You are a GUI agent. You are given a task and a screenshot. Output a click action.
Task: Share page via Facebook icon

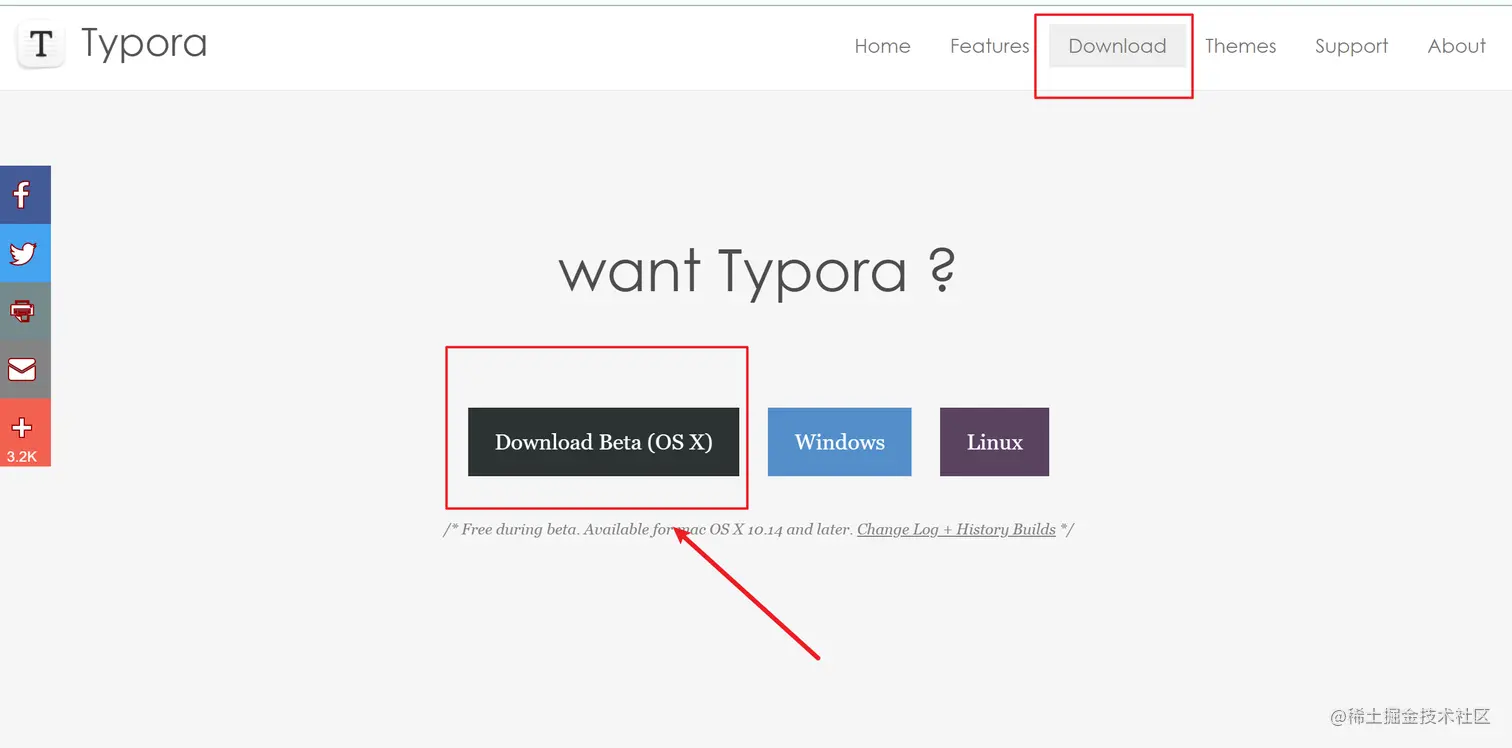(25, 195)
